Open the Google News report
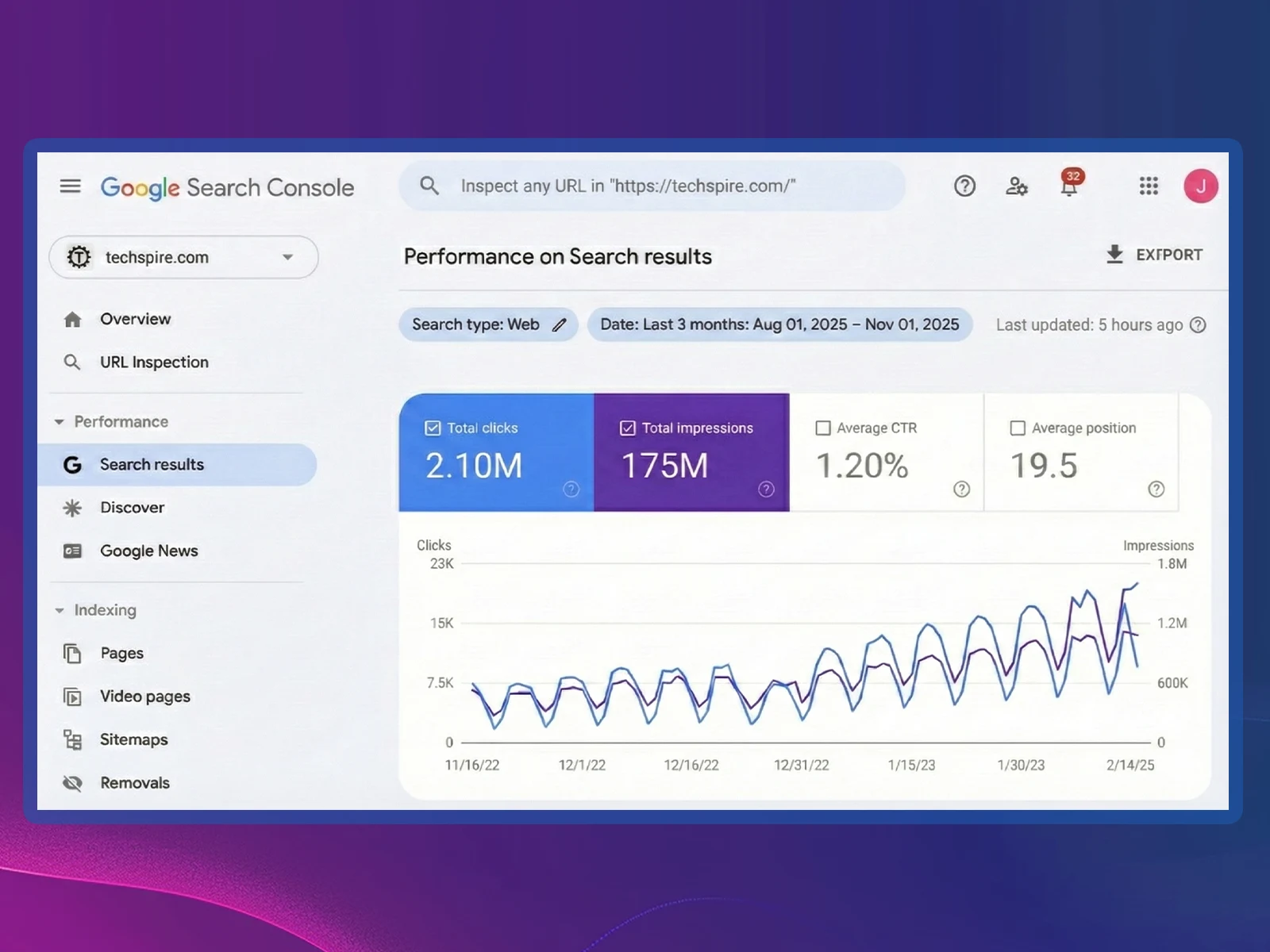This screenshot has height=952, width=1270. pos(148,551)
